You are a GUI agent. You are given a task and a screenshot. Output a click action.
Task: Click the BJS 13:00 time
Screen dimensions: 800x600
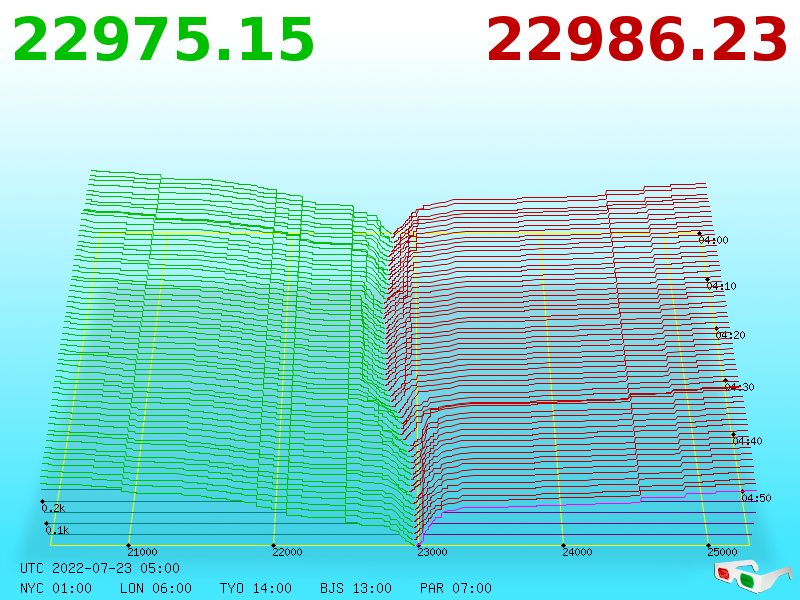(356, 588)
